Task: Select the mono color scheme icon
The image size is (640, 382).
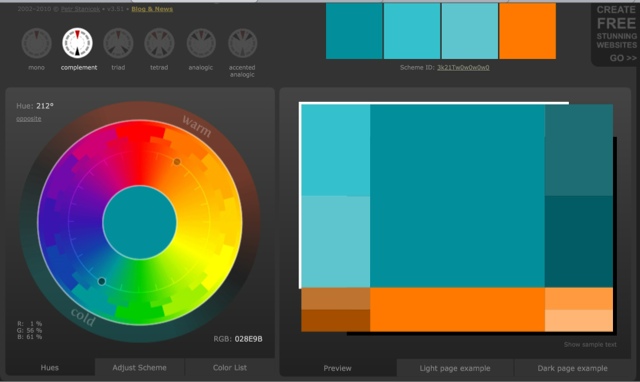Action: (36, 43)
